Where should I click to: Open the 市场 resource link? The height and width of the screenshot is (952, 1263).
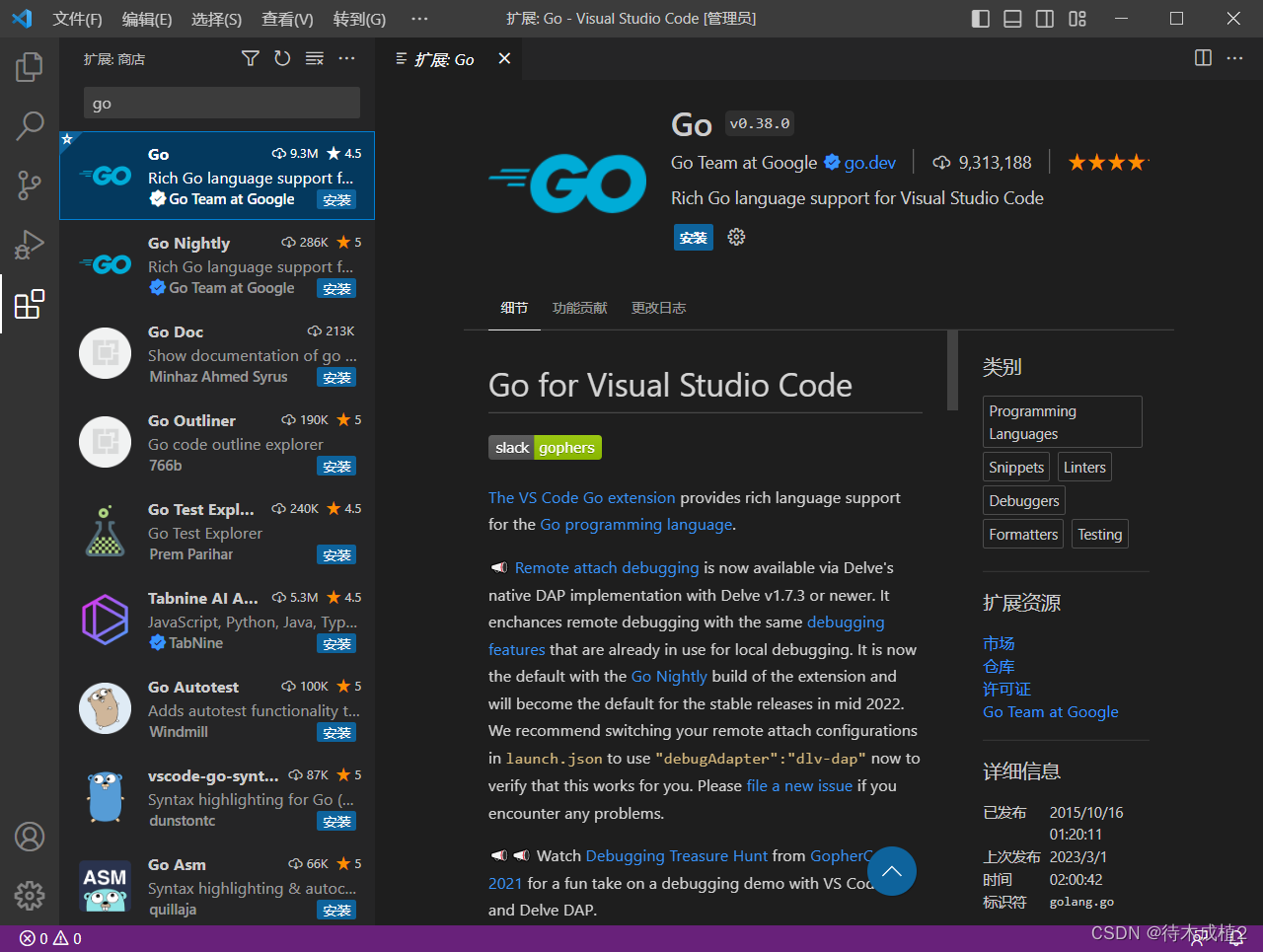click(x=999, y=643)
